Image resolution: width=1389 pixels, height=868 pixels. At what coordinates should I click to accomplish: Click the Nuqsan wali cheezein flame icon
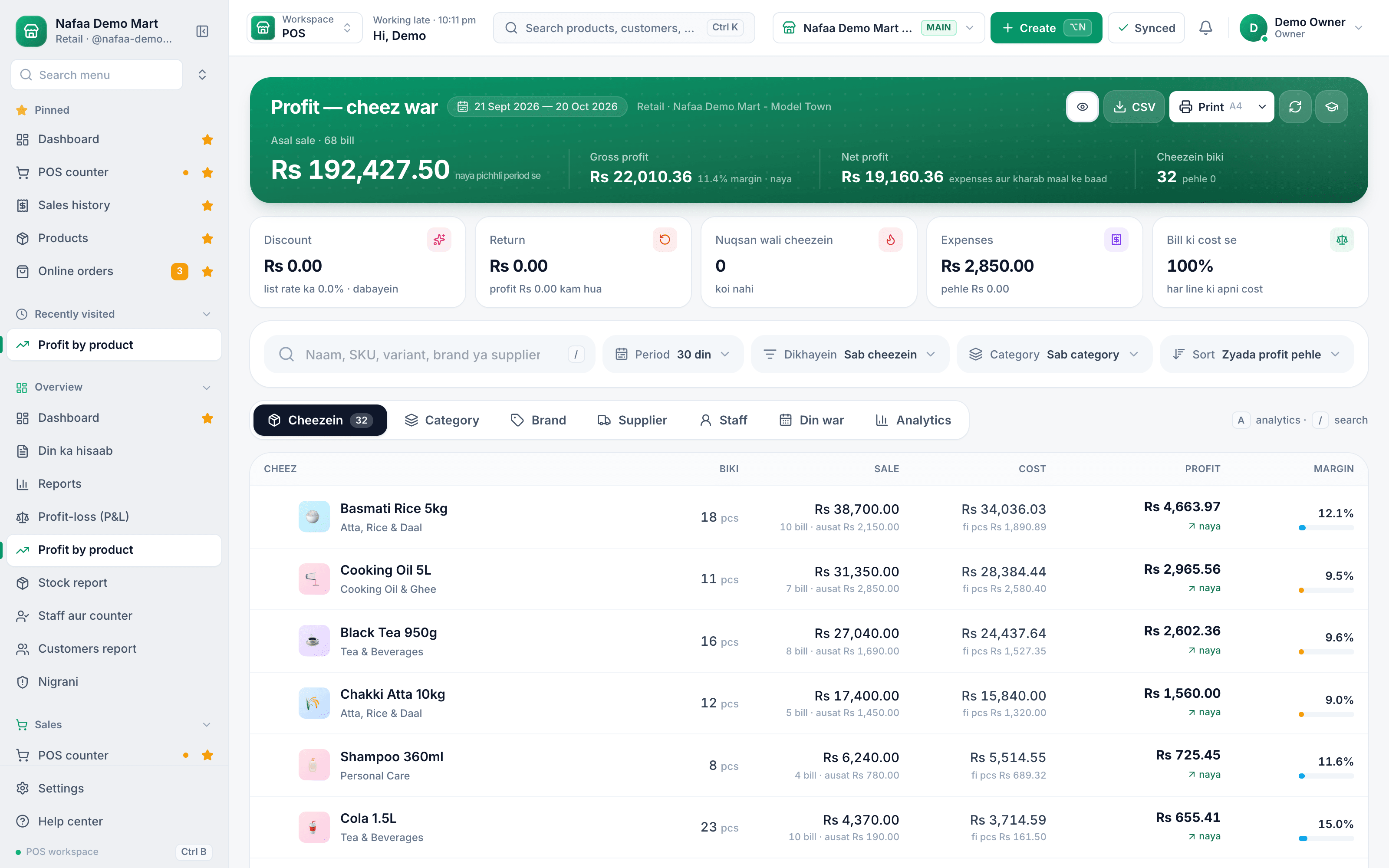(x=890, y=240)
